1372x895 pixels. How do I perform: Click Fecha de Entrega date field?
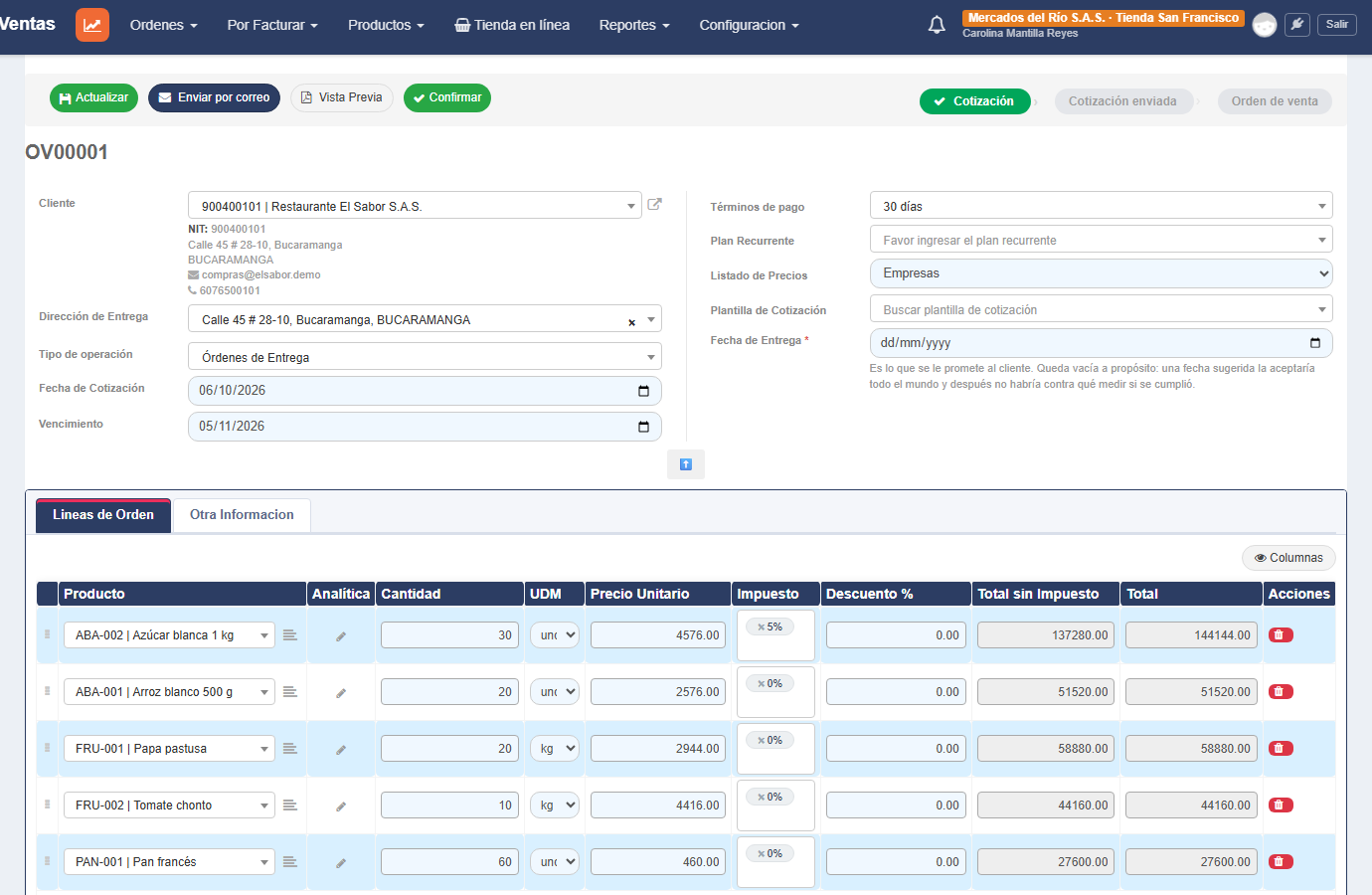1101,343
